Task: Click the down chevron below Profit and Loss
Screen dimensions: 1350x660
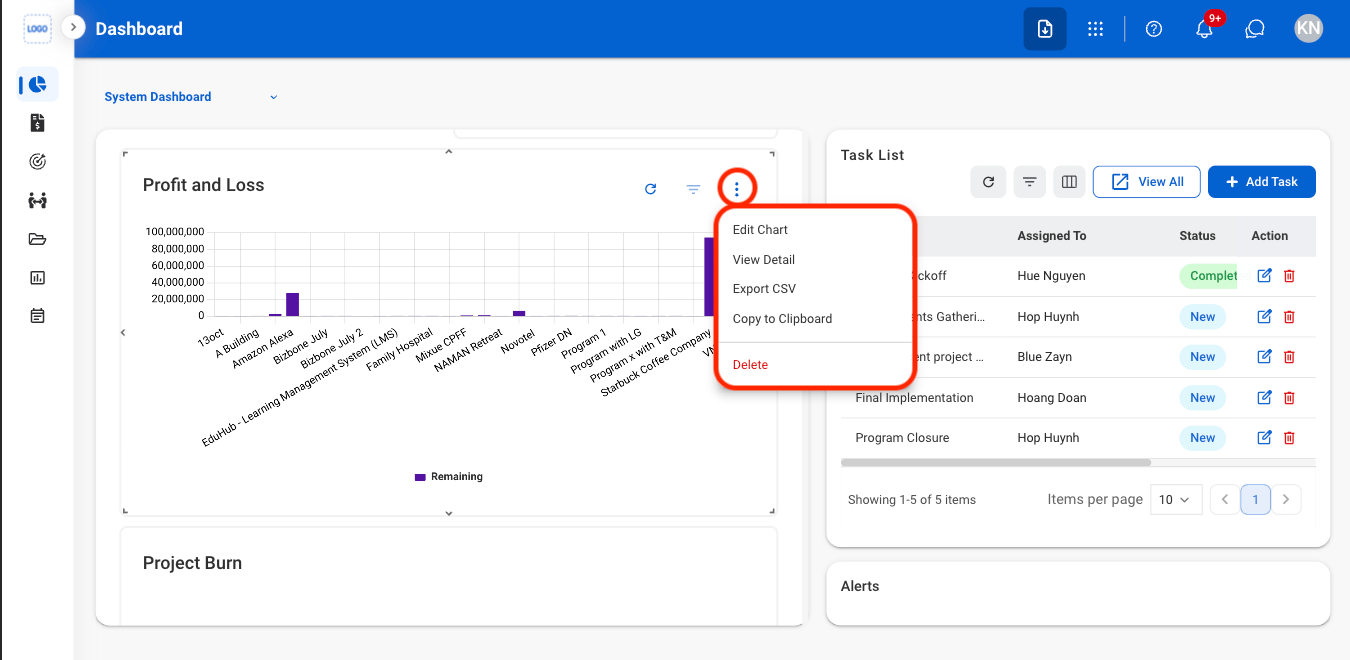Action: [x=448, y=513]
